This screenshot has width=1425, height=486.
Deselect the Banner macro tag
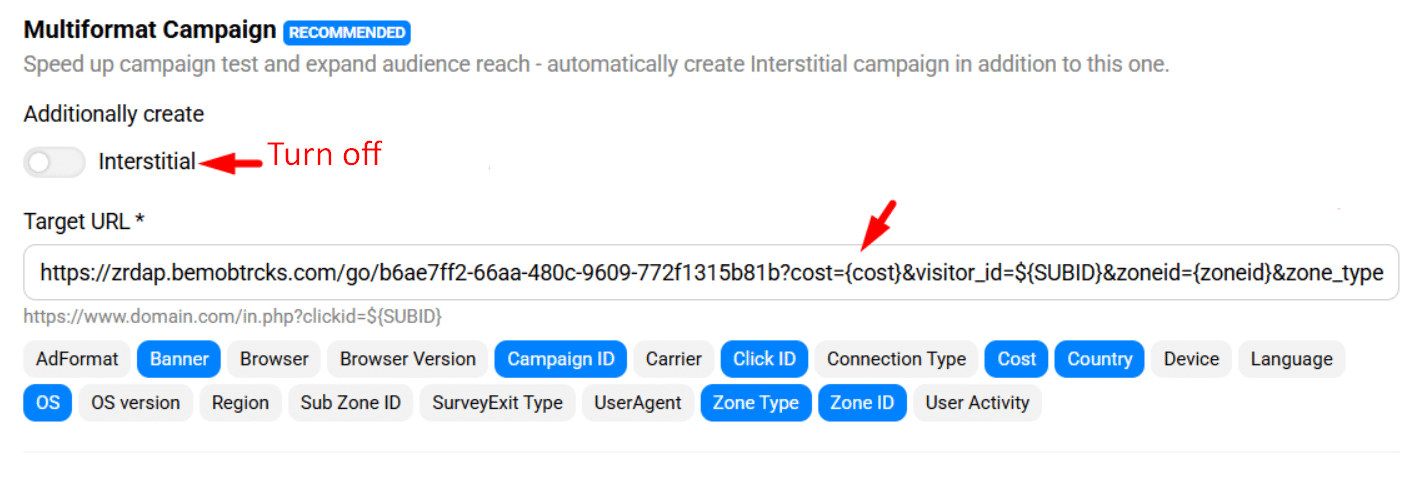point(179,359)
